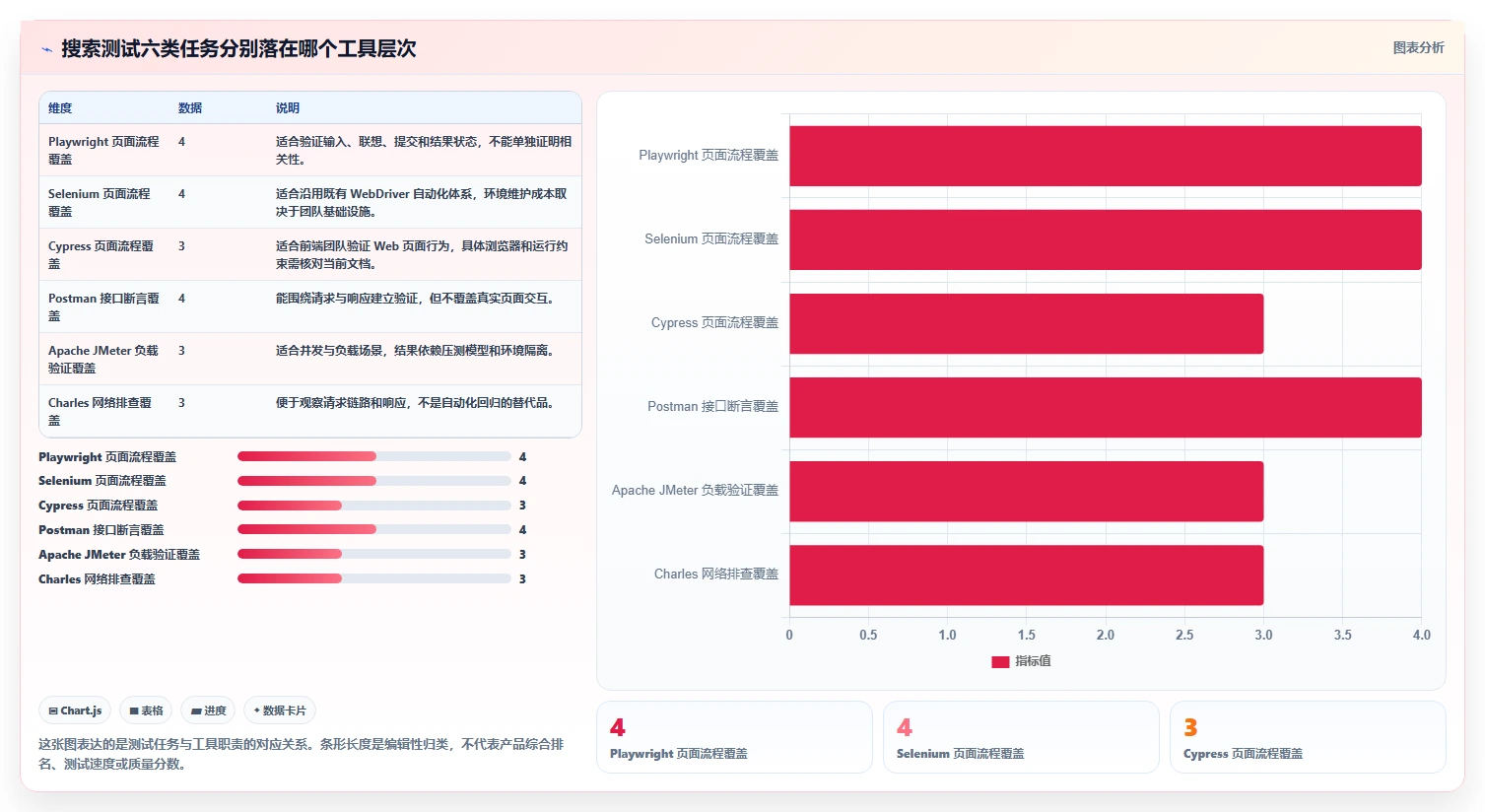Click the footnote starting 这张图表达的是
The image size is (1485, 812).
click(301, 754)
